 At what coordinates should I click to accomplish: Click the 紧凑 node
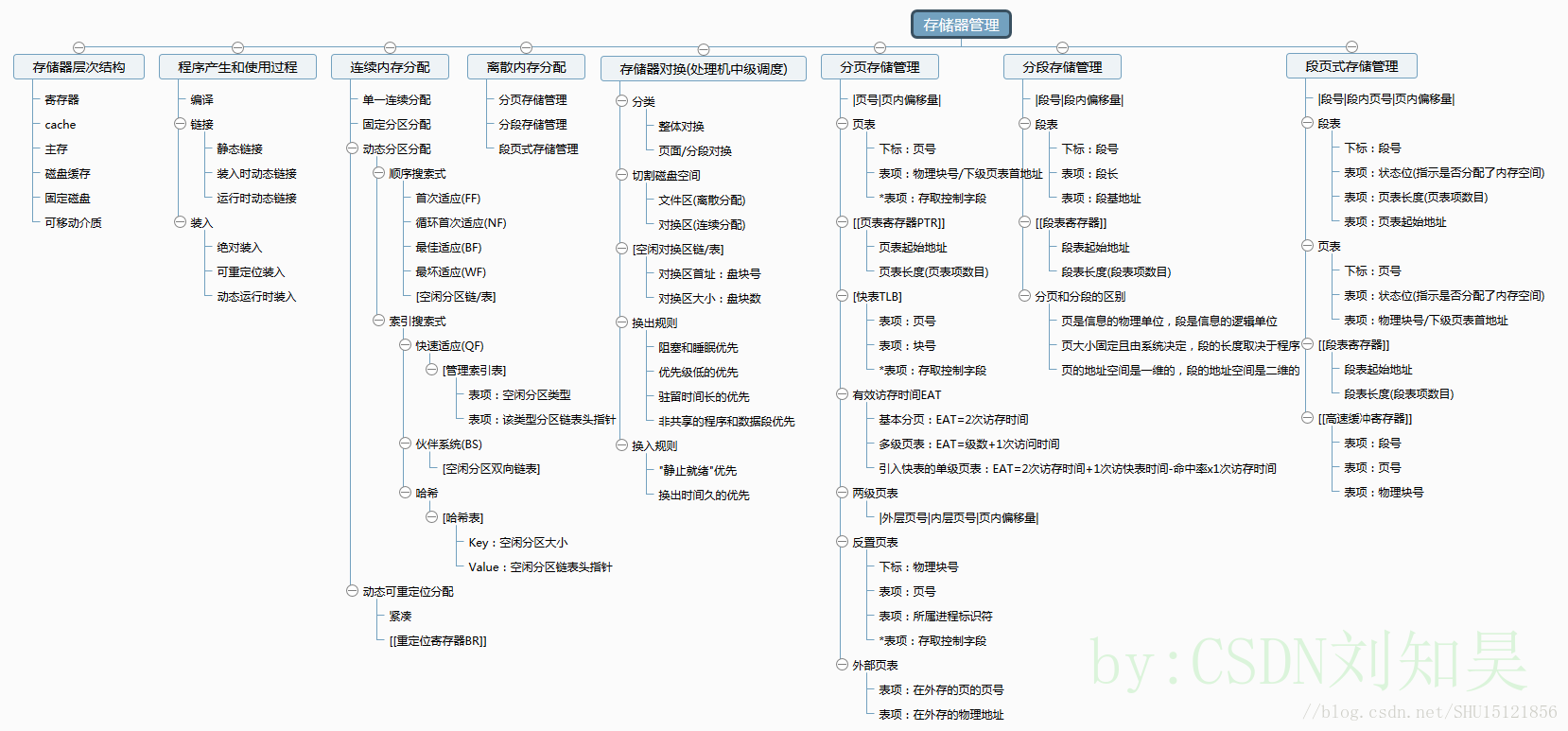[x=400, y=616]
